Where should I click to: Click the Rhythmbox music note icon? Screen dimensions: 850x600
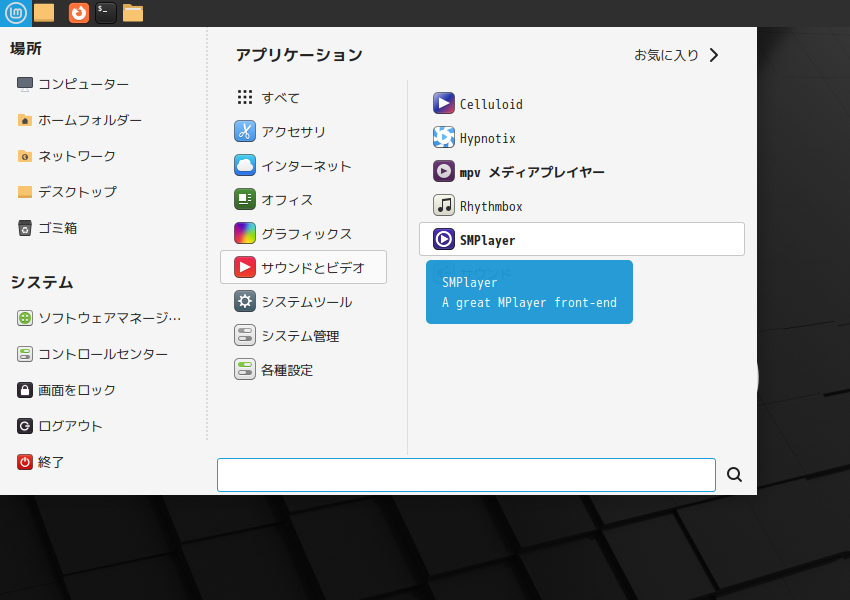click(443, 205)
